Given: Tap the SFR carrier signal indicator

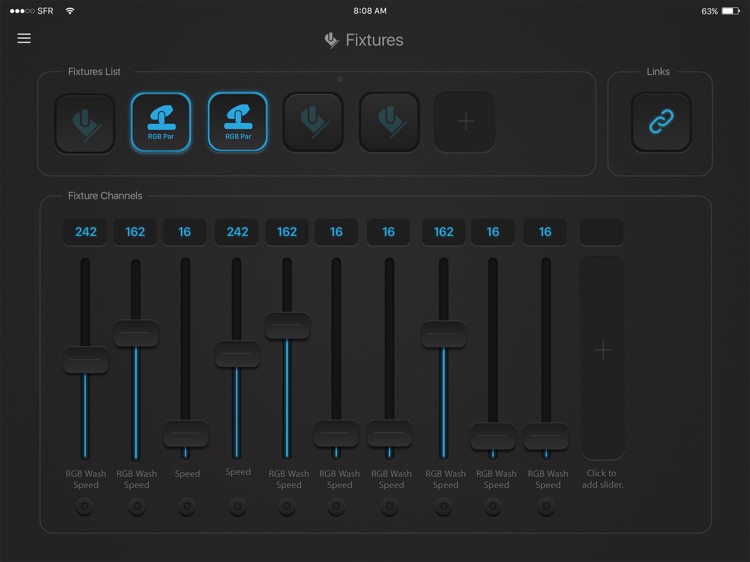Looking at the screenshot, I should [x=32, y=11].
